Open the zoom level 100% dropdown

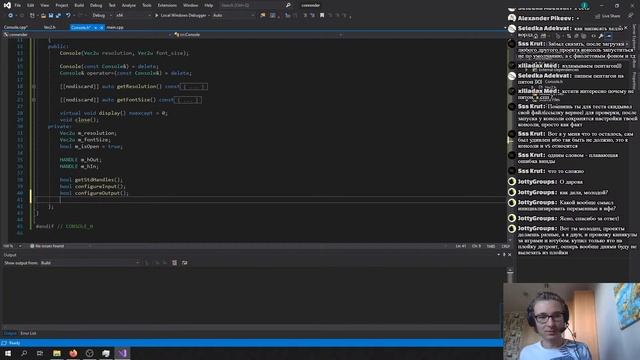(12, 246)
